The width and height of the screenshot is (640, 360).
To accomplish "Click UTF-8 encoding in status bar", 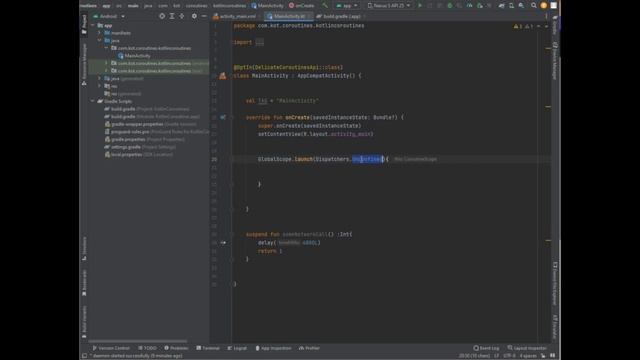I will point(509,356).
